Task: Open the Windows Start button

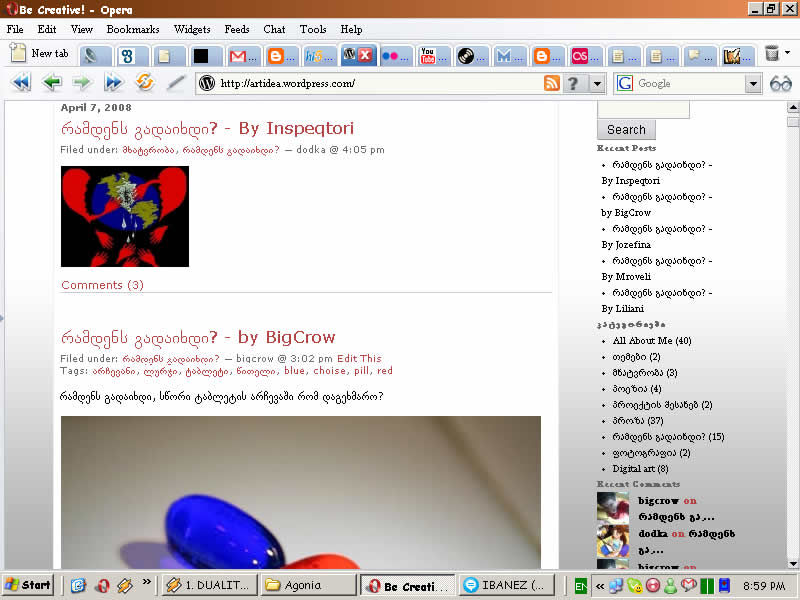Action: pyautogui.click(x=28, y=585)
